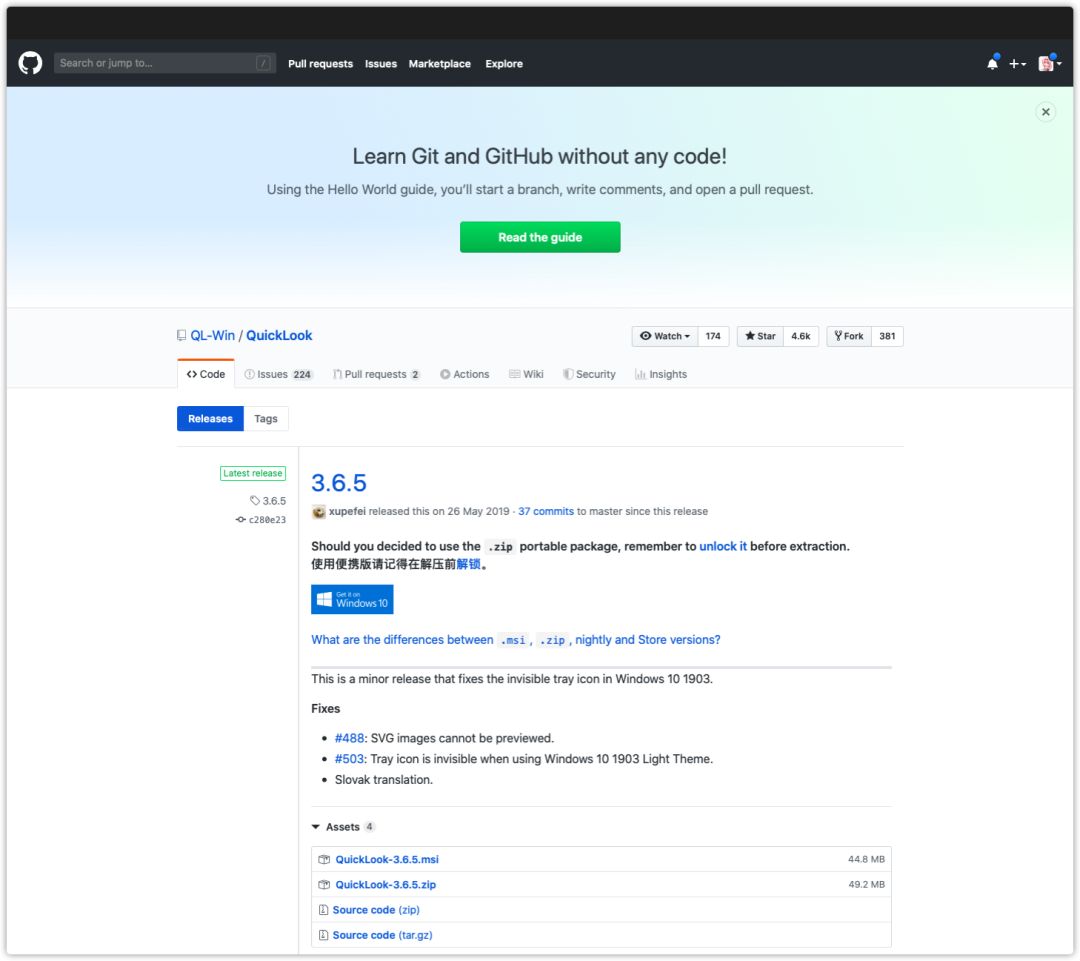Click the slash shortcut icon in search
The width and height of the screenshot is (1080, 961).
coord(262,63)
